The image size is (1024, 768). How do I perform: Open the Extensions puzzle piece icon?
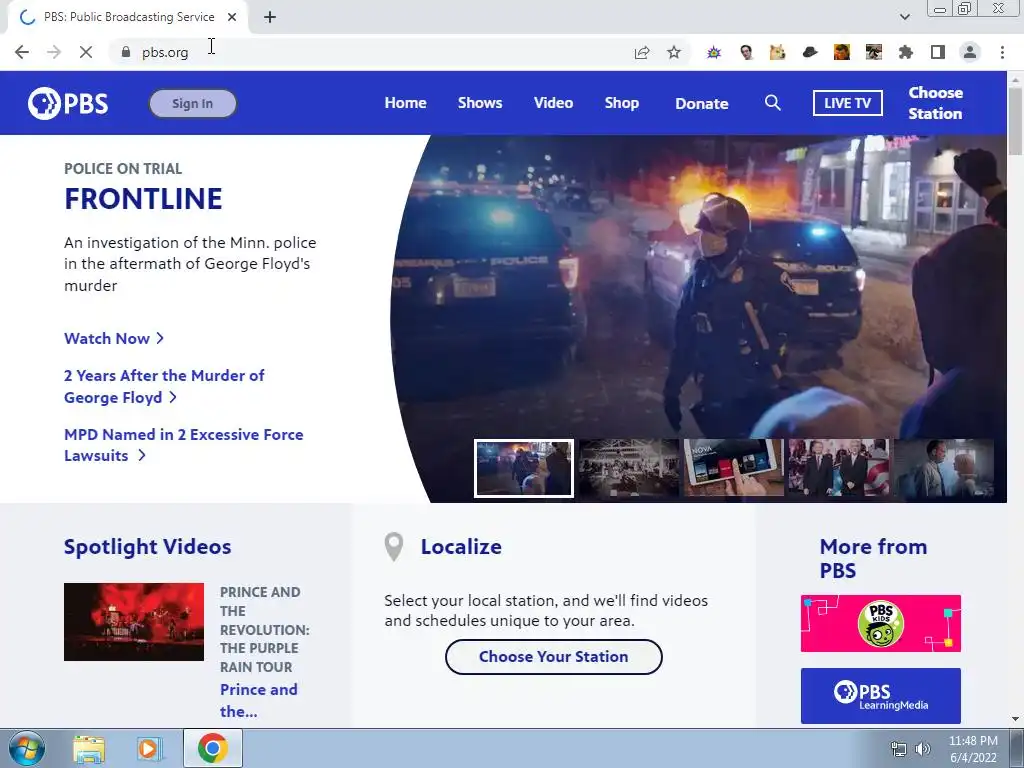[x=906, y=52]
